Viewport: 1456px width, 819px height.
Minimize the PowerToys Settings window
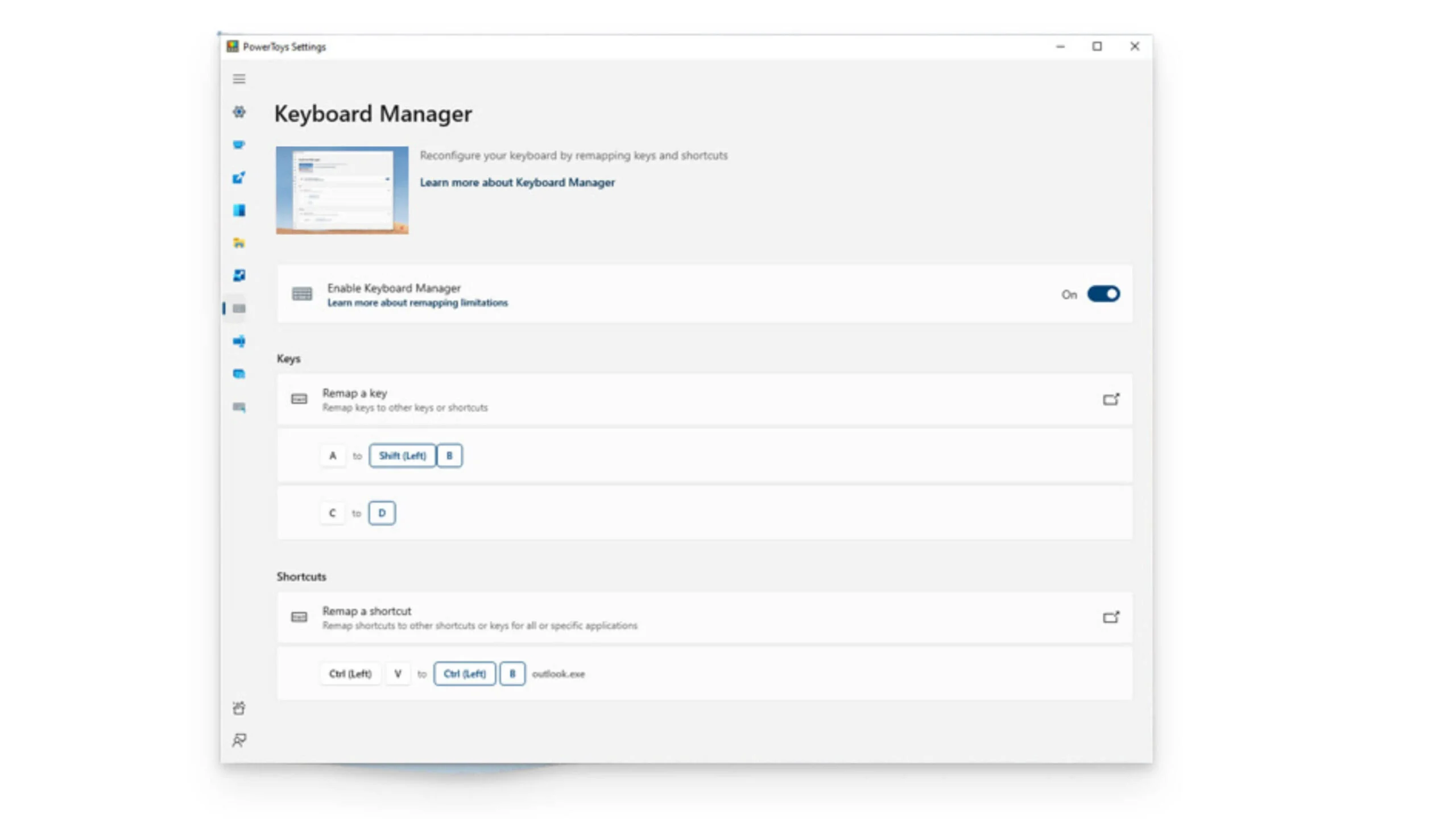[1060, 47]
